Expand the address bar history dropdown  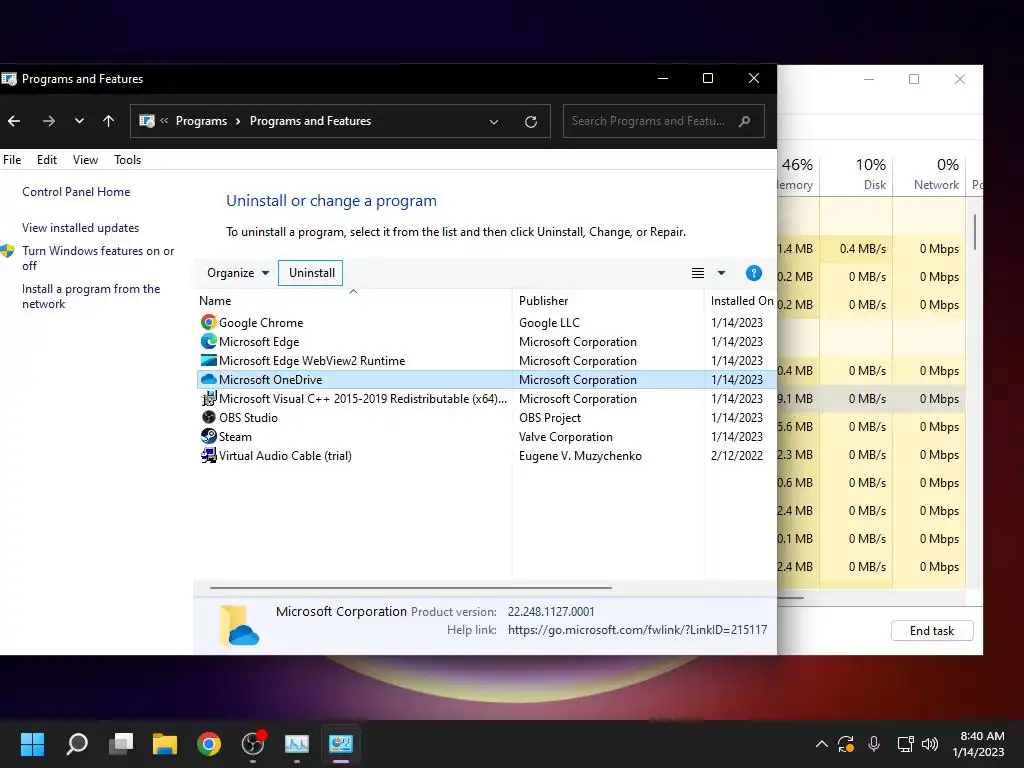[x=494, y=121]
